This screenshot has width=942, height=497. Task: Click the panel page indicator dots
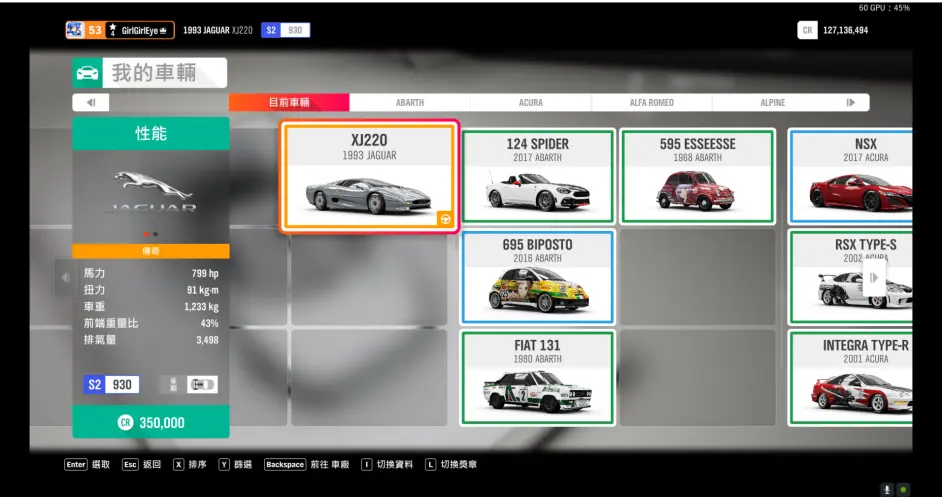point(151,234)
